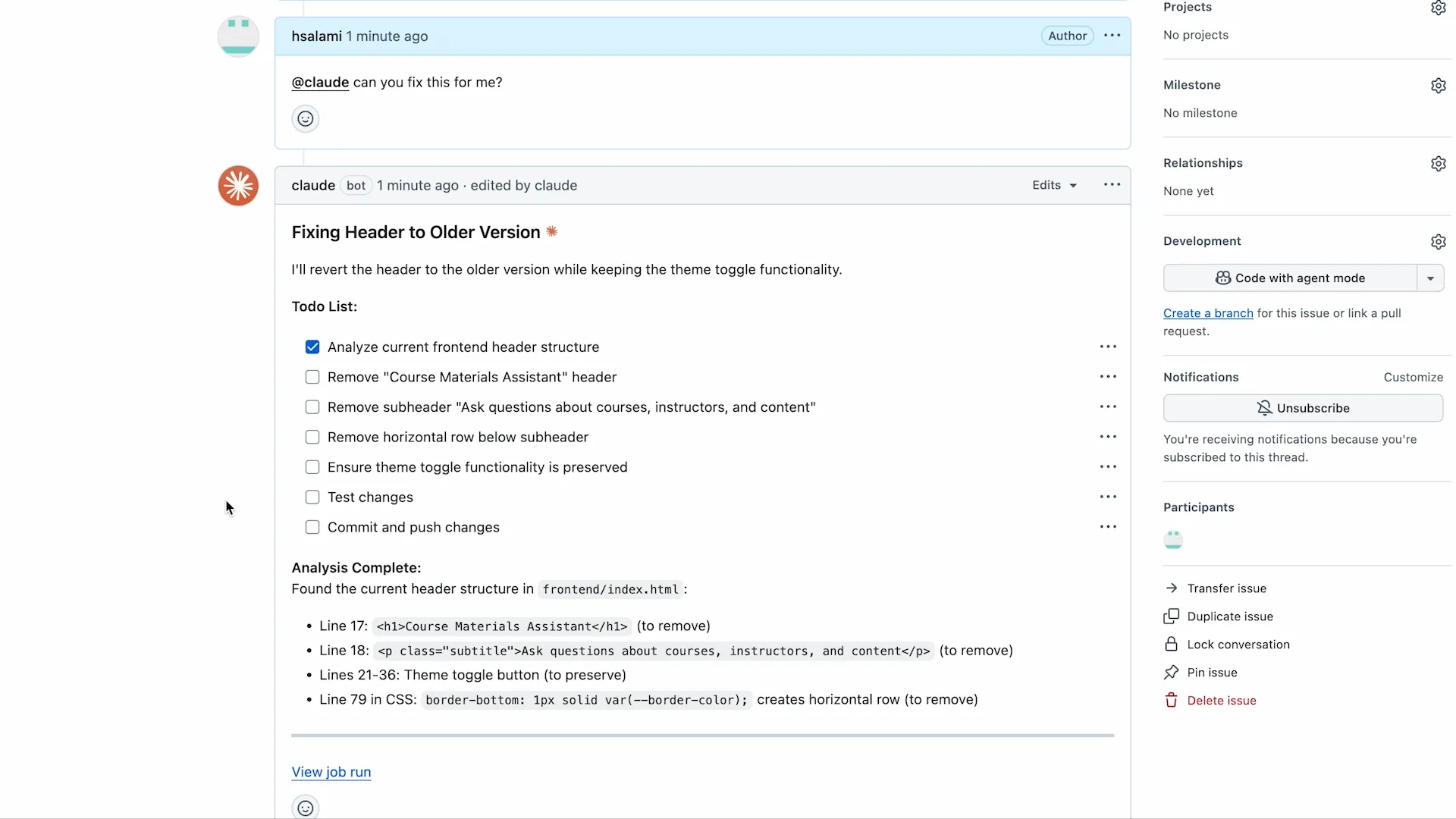Click the Transfer issue arrow icon
The height and width of the screenshot is (819, 1456).
[x=1172, y=588]
